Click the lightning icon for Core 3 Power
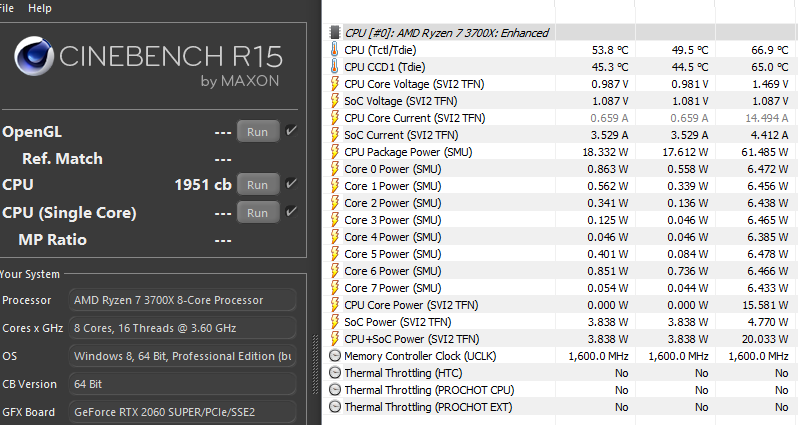Screen dimensions: 798x425 pyautogui.click(x=334, y=220)
